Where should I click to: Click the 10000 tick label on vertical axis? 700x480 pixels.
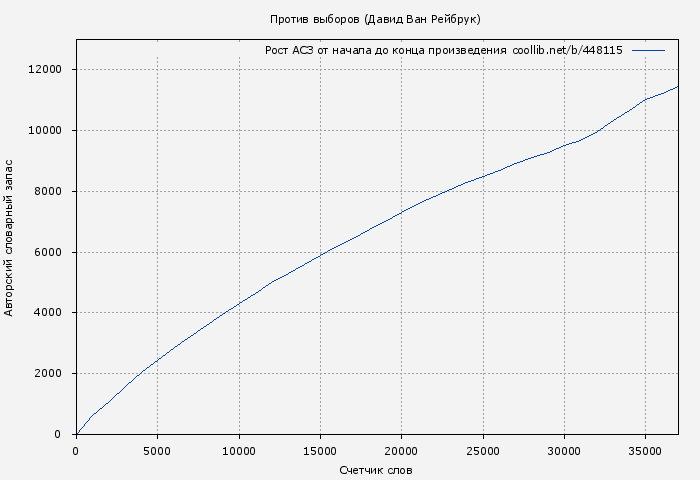[x=45, y=130]
